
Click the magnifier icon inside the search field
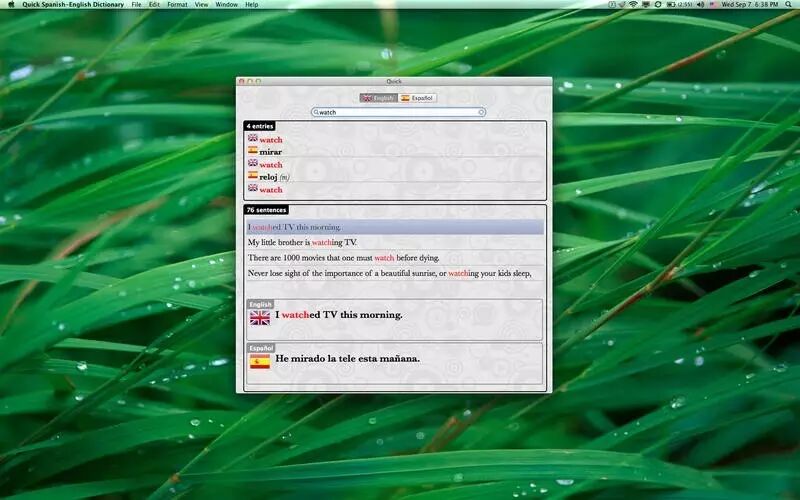(316, 112)
